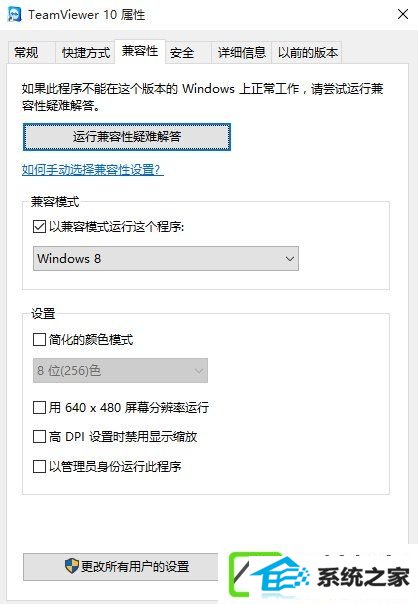418x604 pixels.
Task: Open the 8 位(256)色 color depth dropdown
Action: [x=120, y=371]
